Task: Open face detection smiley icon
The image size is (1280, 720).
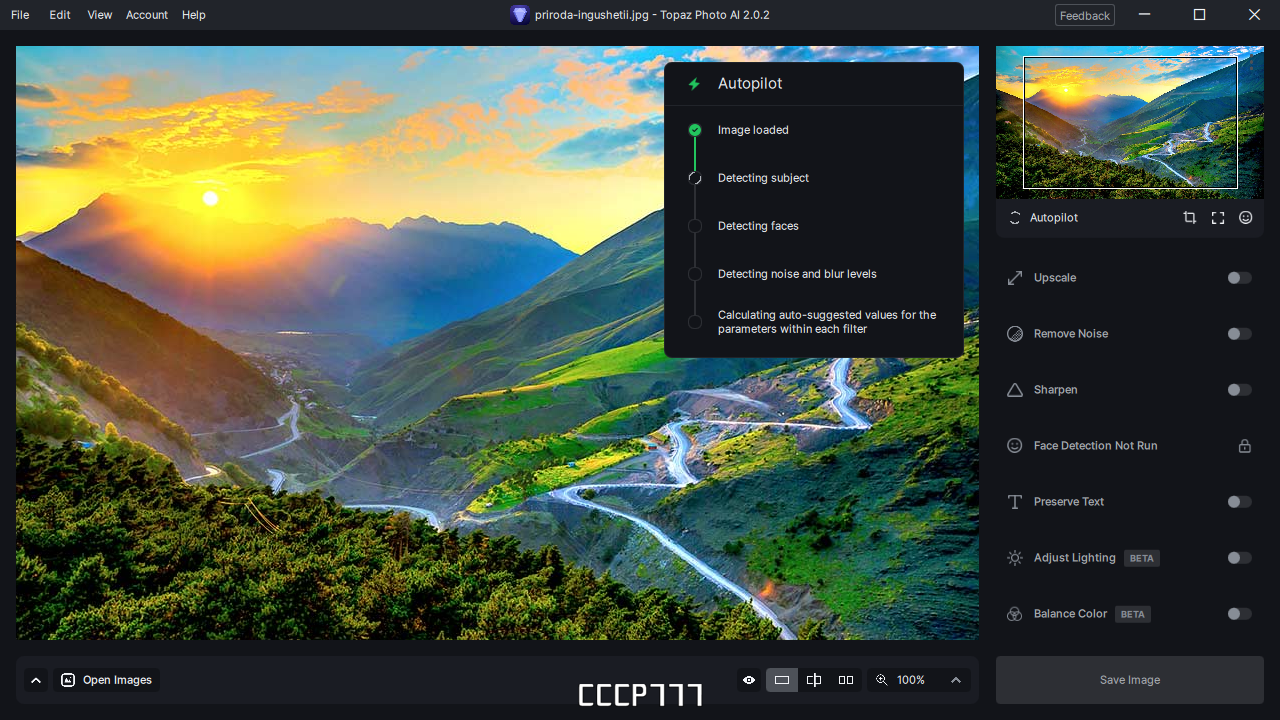Action: click(x=1245, y=217)
